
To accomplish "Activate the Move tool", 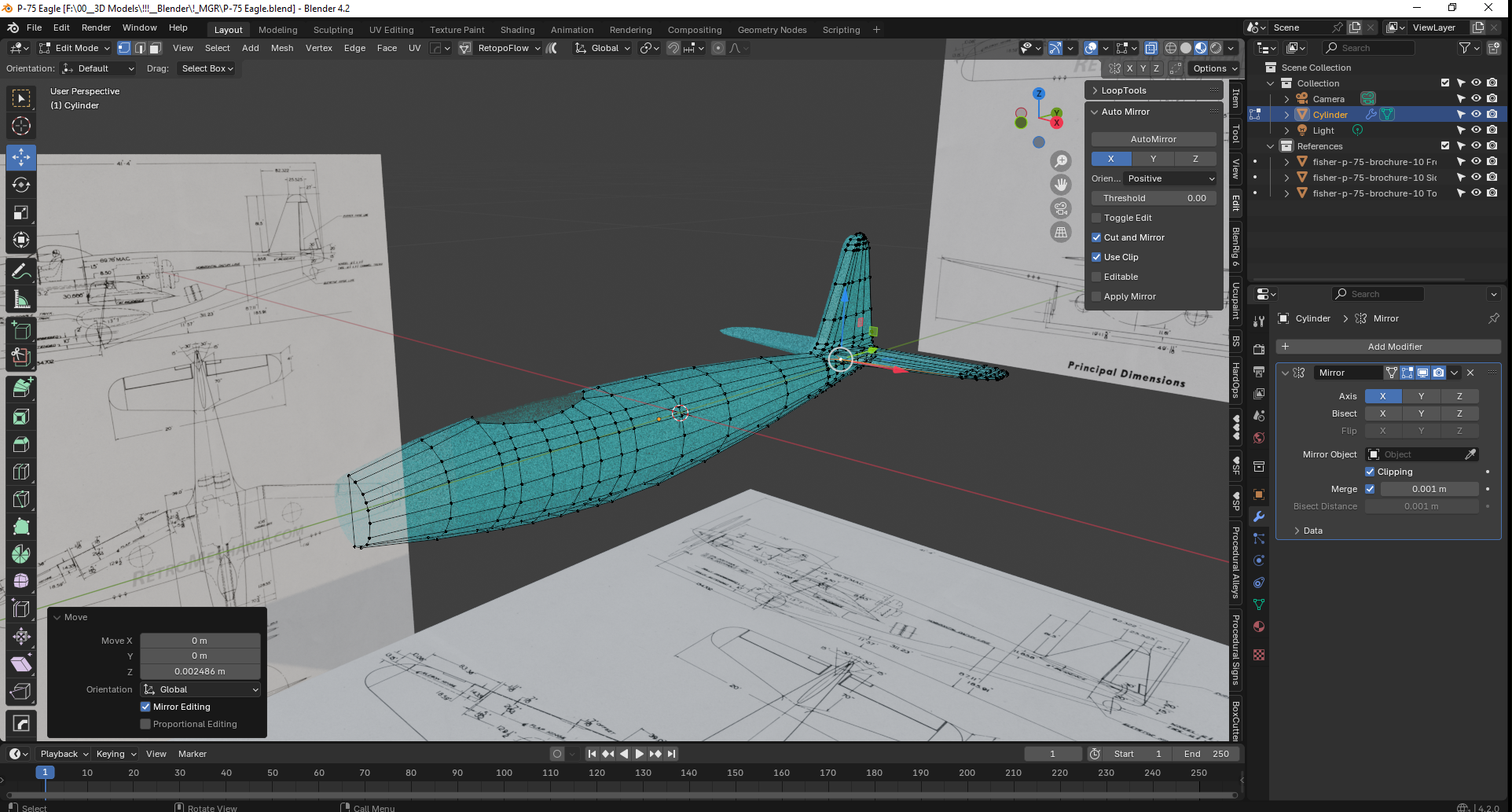I will click(x=21, y=157).
